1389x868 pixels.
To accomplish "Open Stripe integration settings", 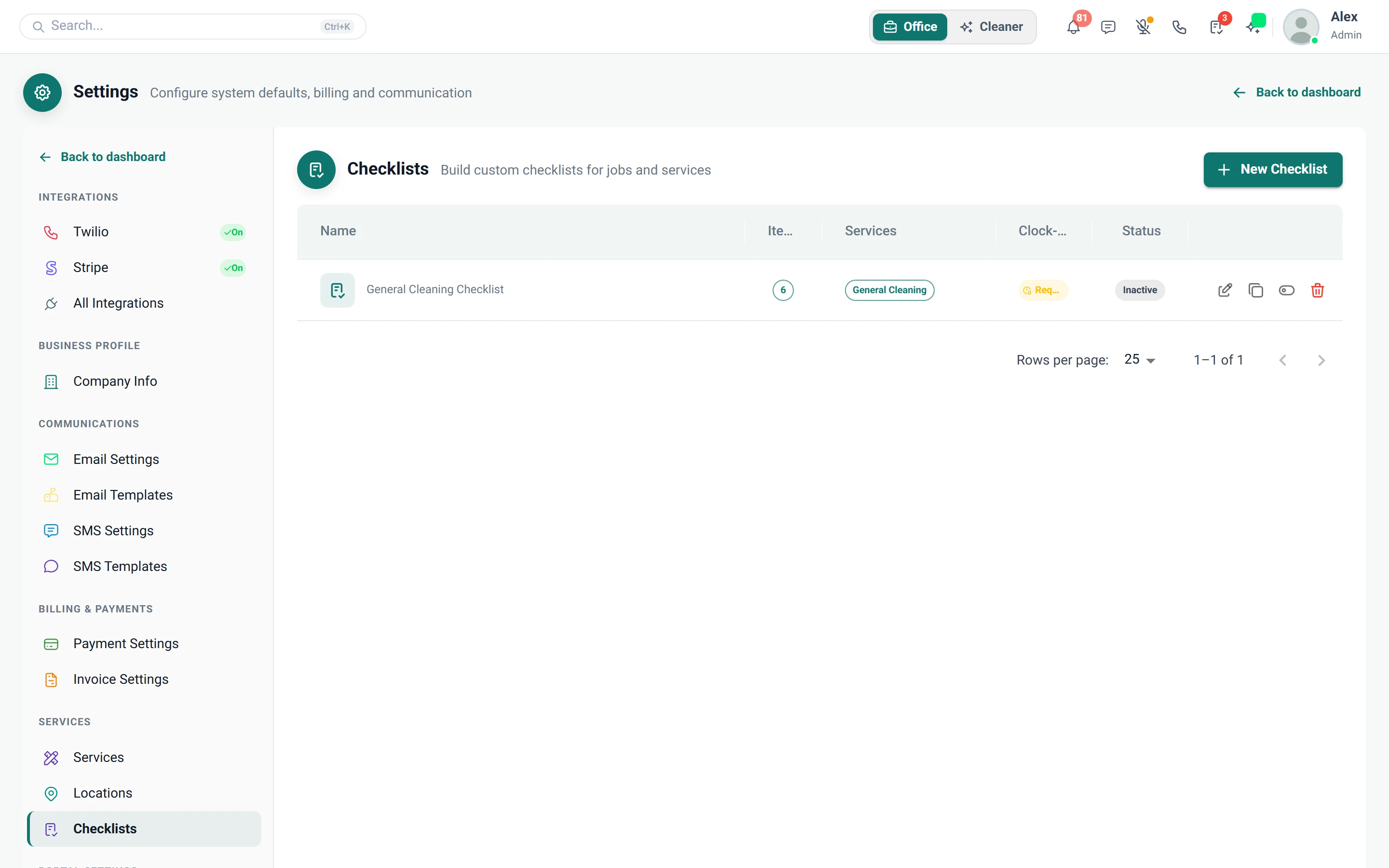I will [x=144, y=268].
